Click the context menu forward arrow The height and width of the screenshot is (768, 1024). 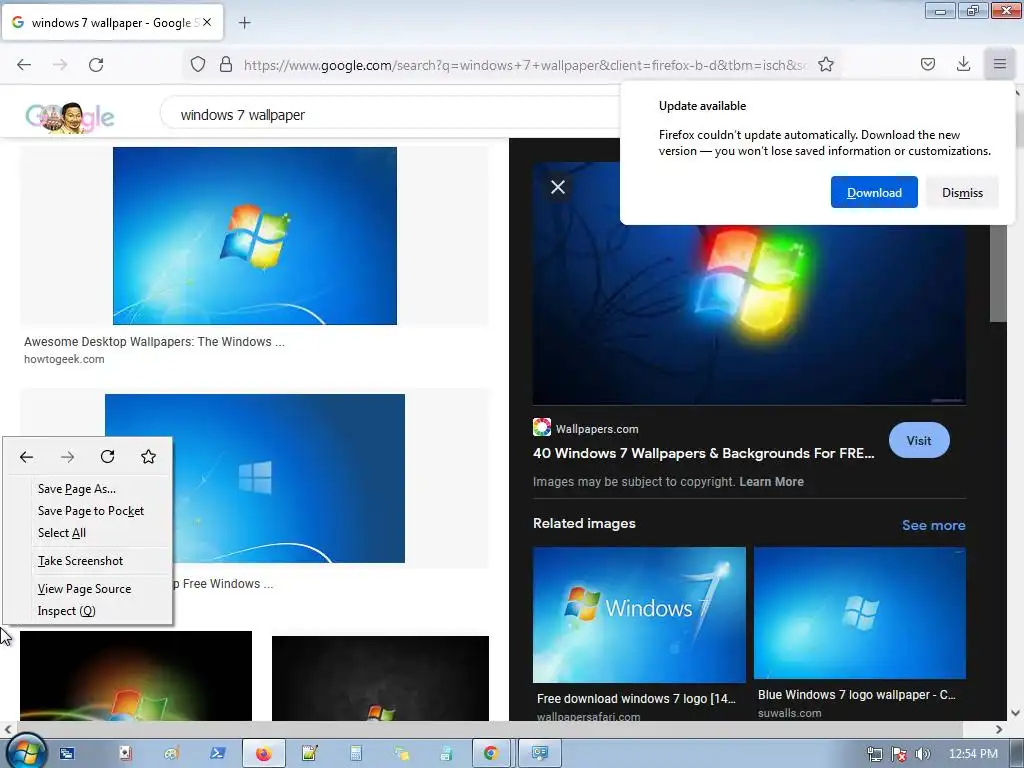click(67, 457)
